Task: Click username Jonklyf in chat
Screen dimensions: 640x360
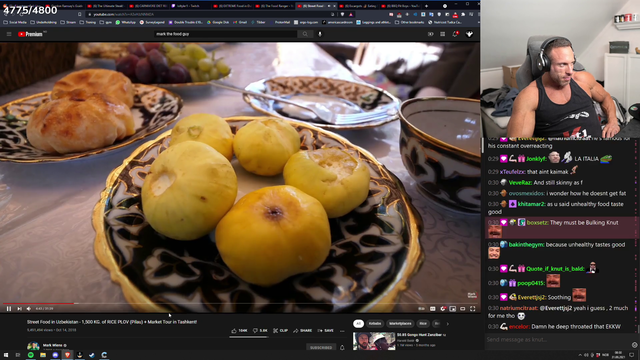Action: point(536,159)
